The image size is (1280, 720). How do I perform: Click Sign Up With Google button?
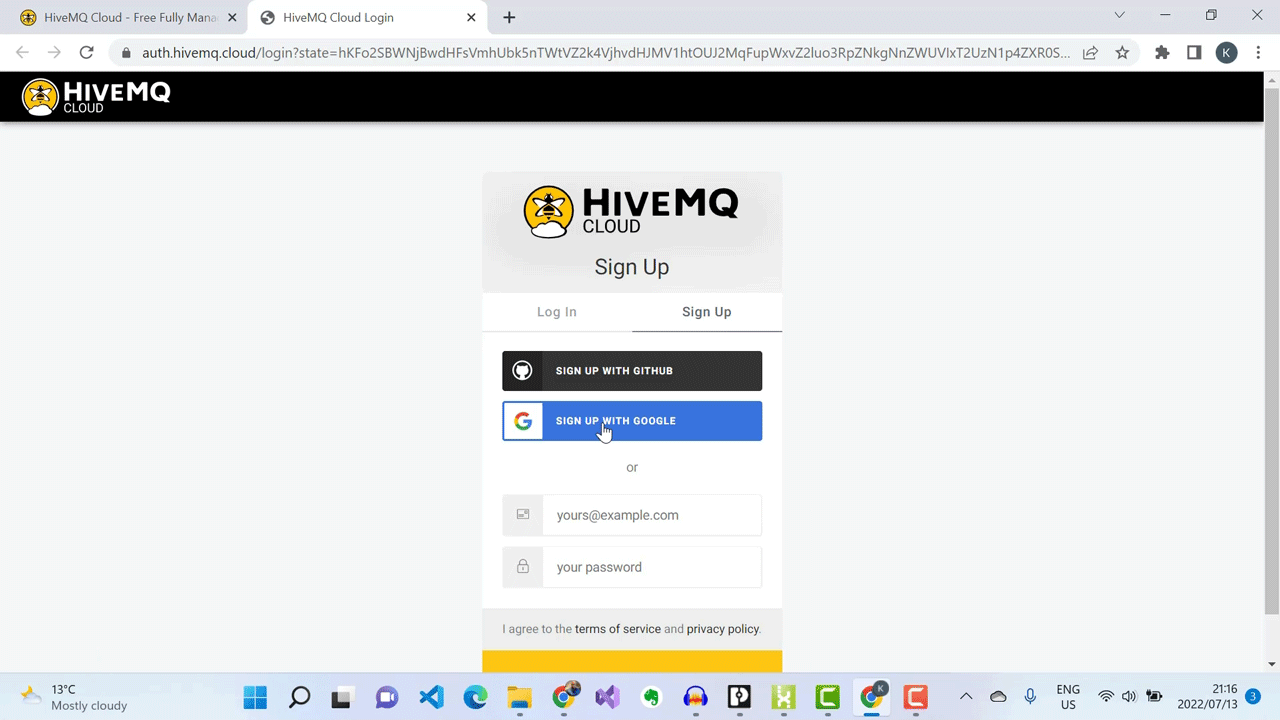(x=632, y=421)
